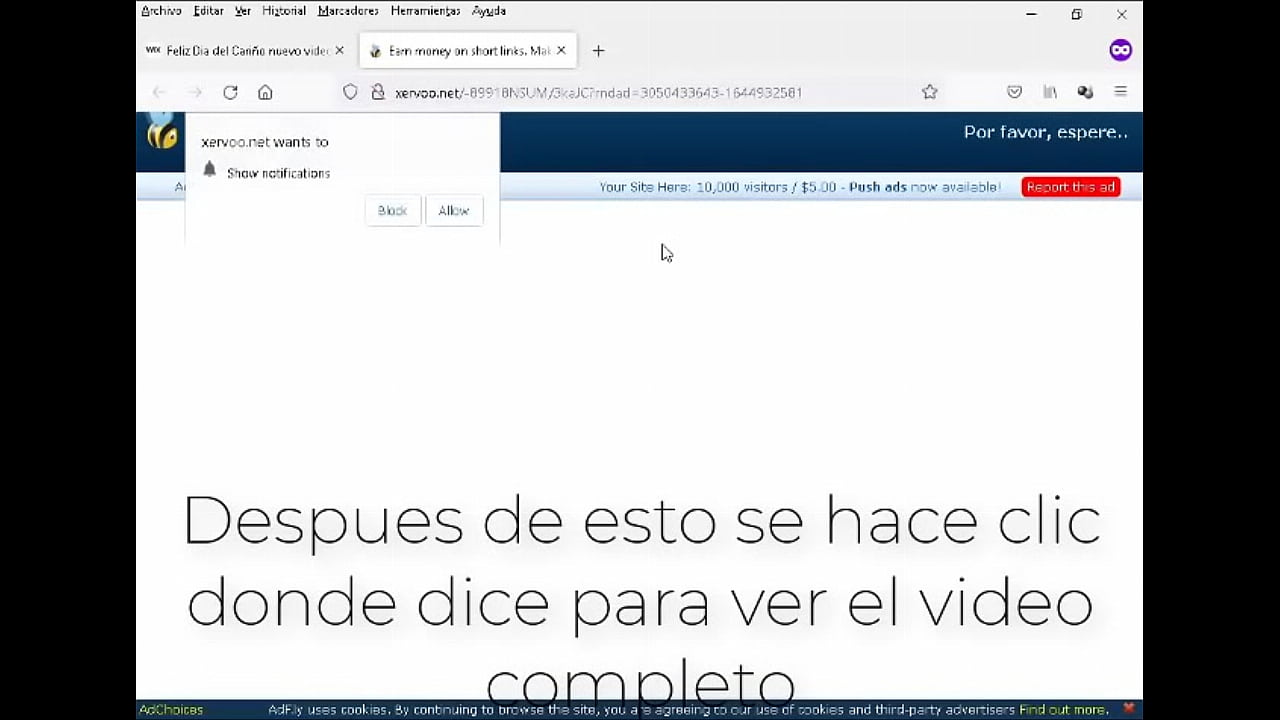Close the Feliz Dia del Cariño tab
This screenshot has width=1280, height=720.
point(339,51)
